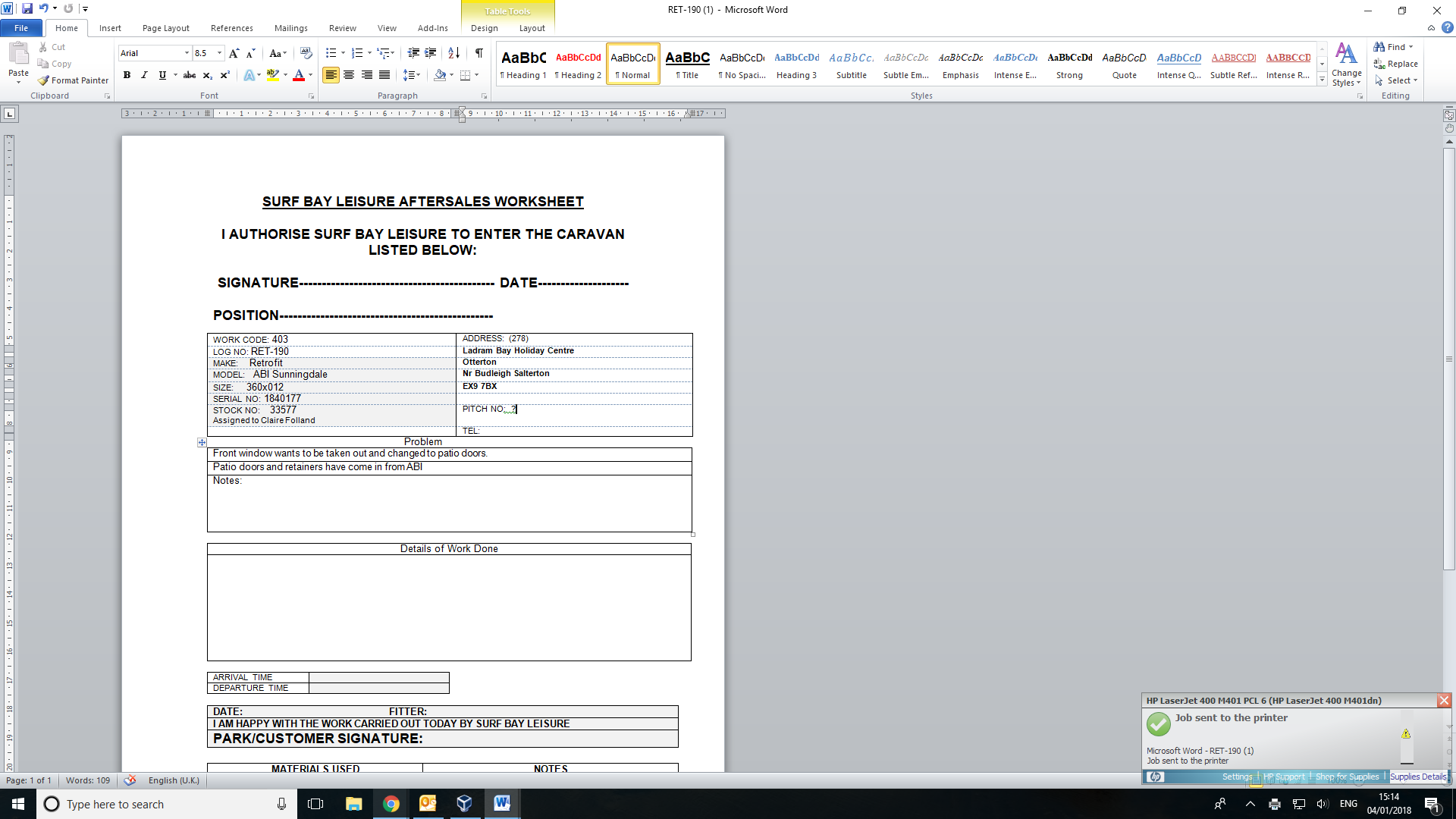Click the Format Painter brush icon
Screen dimensions: 1456x819
[44, 80]
